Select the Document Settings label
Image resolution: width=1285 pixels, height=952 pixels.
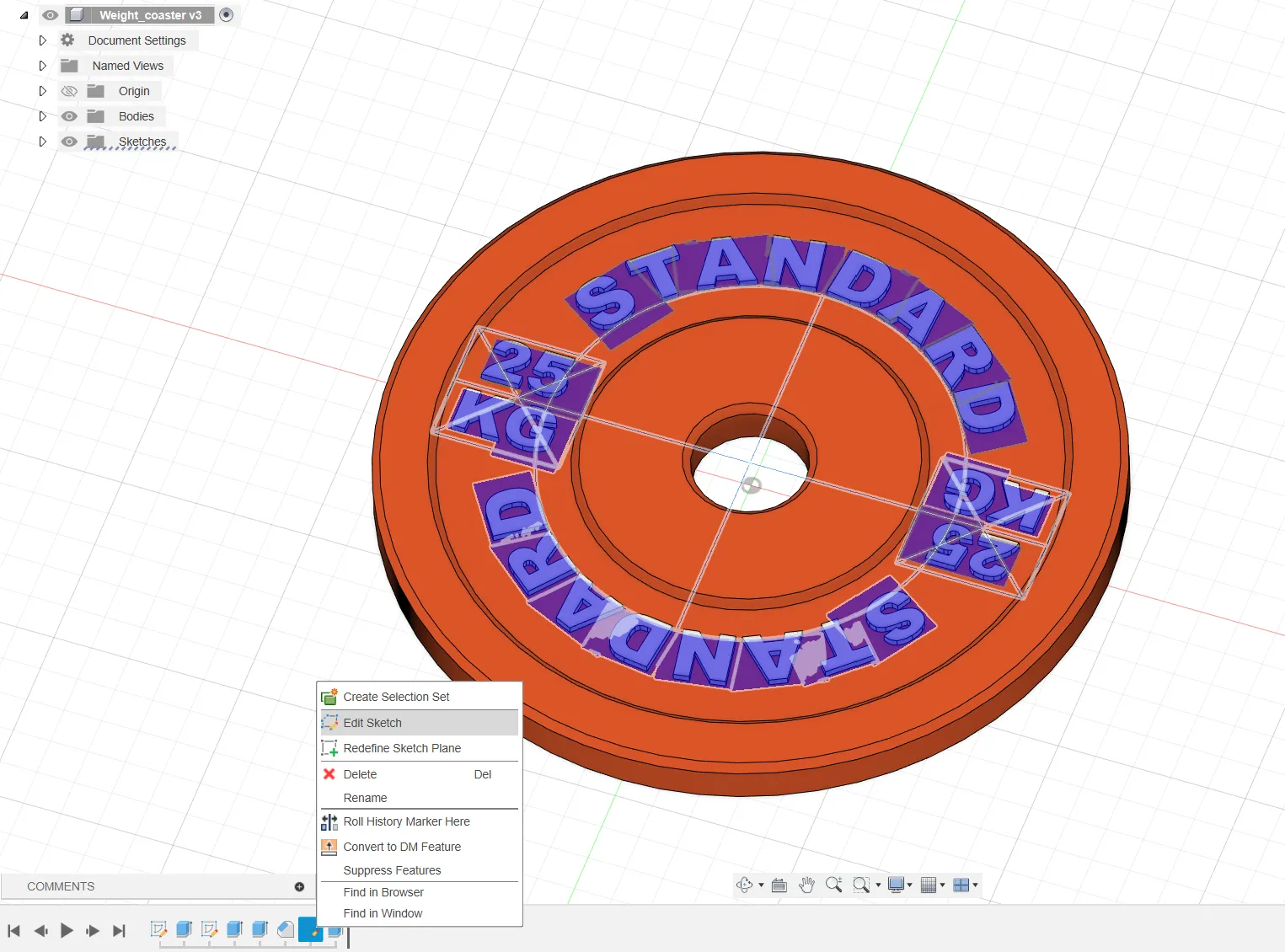pos(137,40)
